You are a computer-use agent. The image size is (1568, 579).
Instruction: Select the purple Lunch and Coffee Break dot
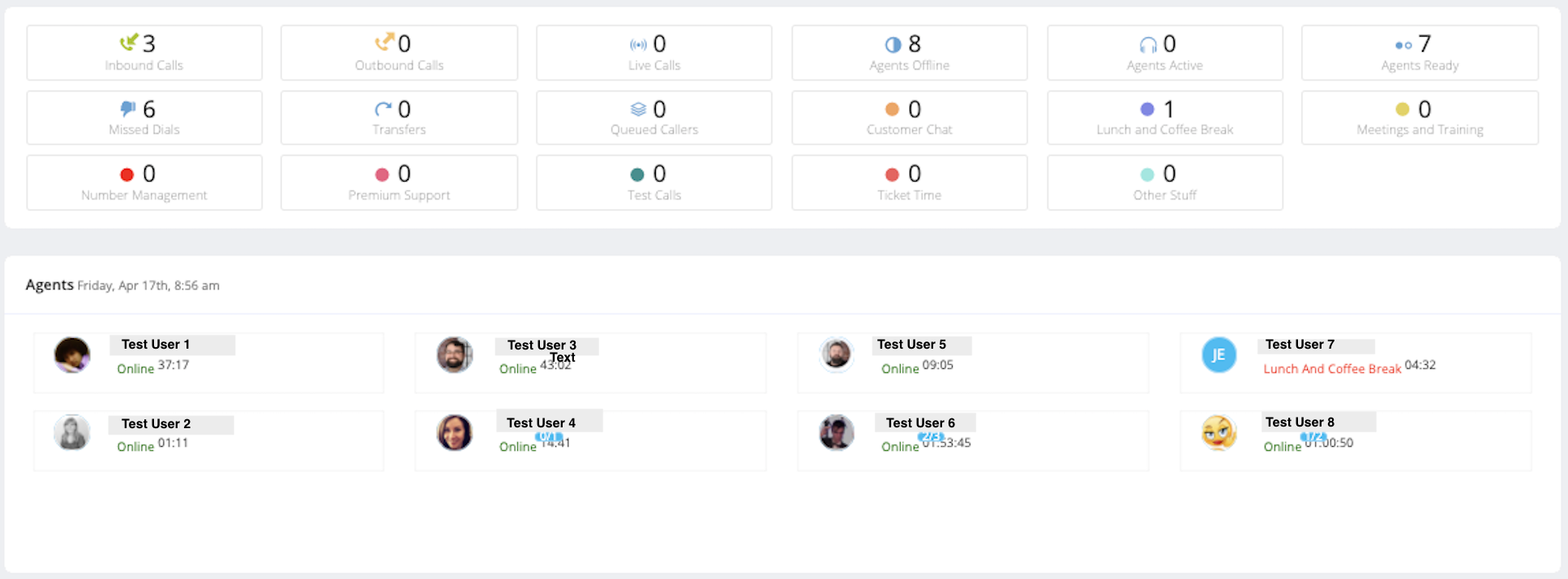[1147, 109]
